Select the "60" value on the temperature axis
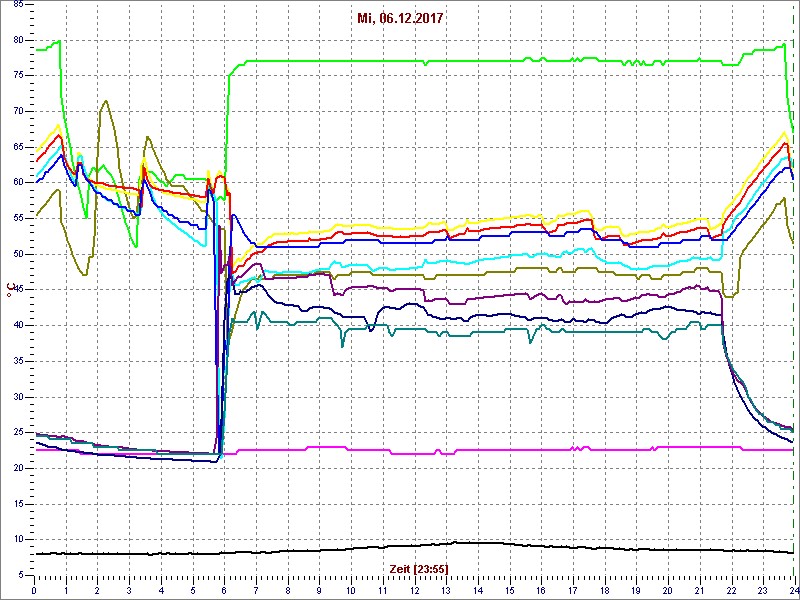Viewport: 800px width, 600px height. [18, 183]
